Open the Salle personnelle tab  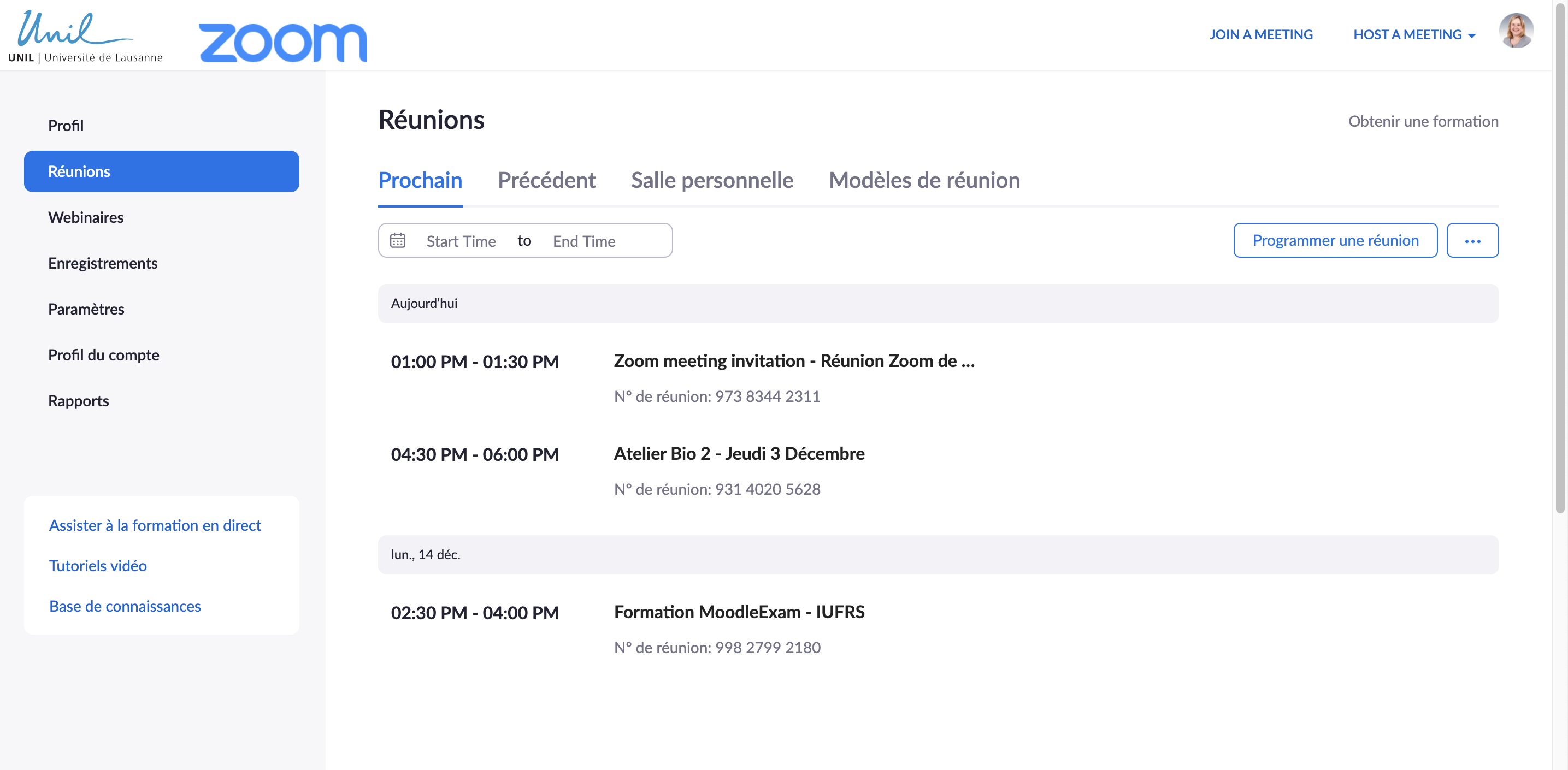click(711, 181)
